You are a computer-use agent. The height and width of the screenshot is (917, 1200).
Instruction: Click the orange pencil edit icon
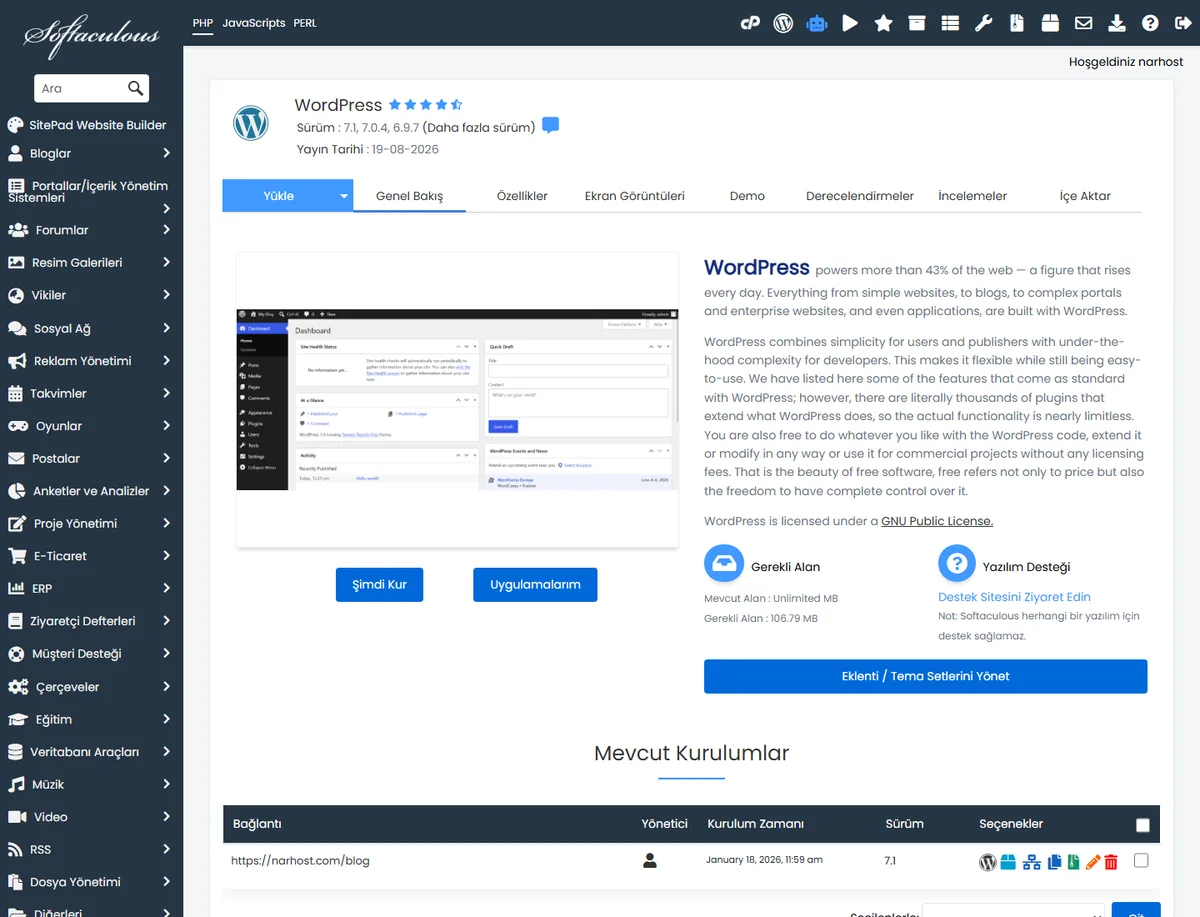[1092, 861]
